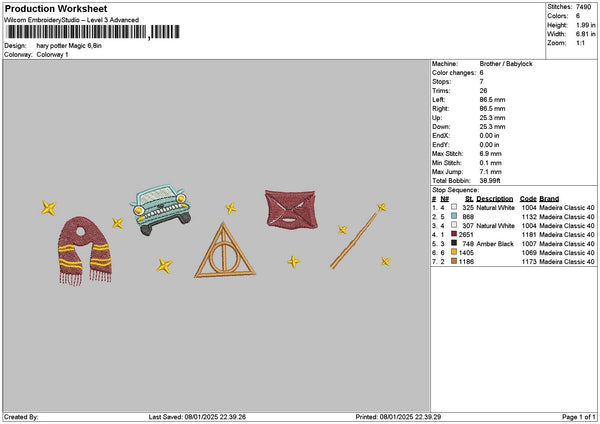The height and width of the screenshot is (424, 600).
Task: Click the Height value 1.99 in
Action: pyautogui.click(x=586, y=25)
